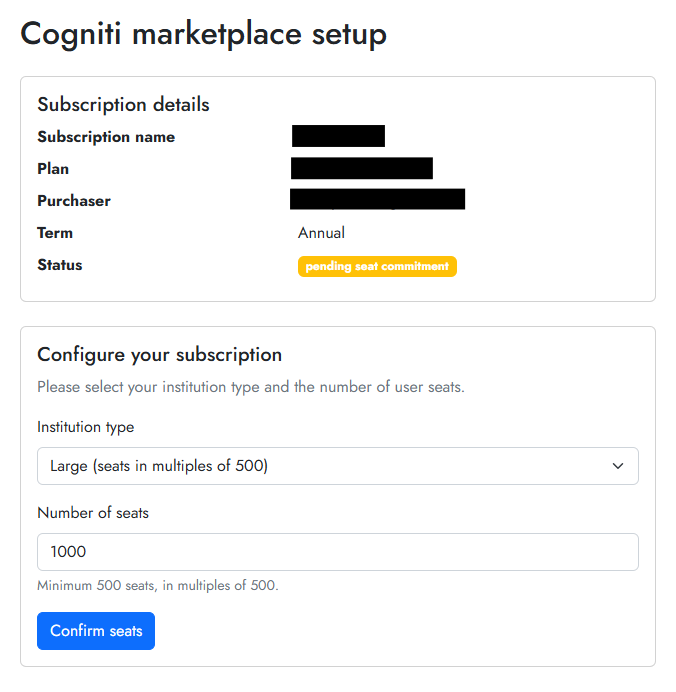Select the Annual term value
Screen dimensions: 676x692
(x=321, y=233)
